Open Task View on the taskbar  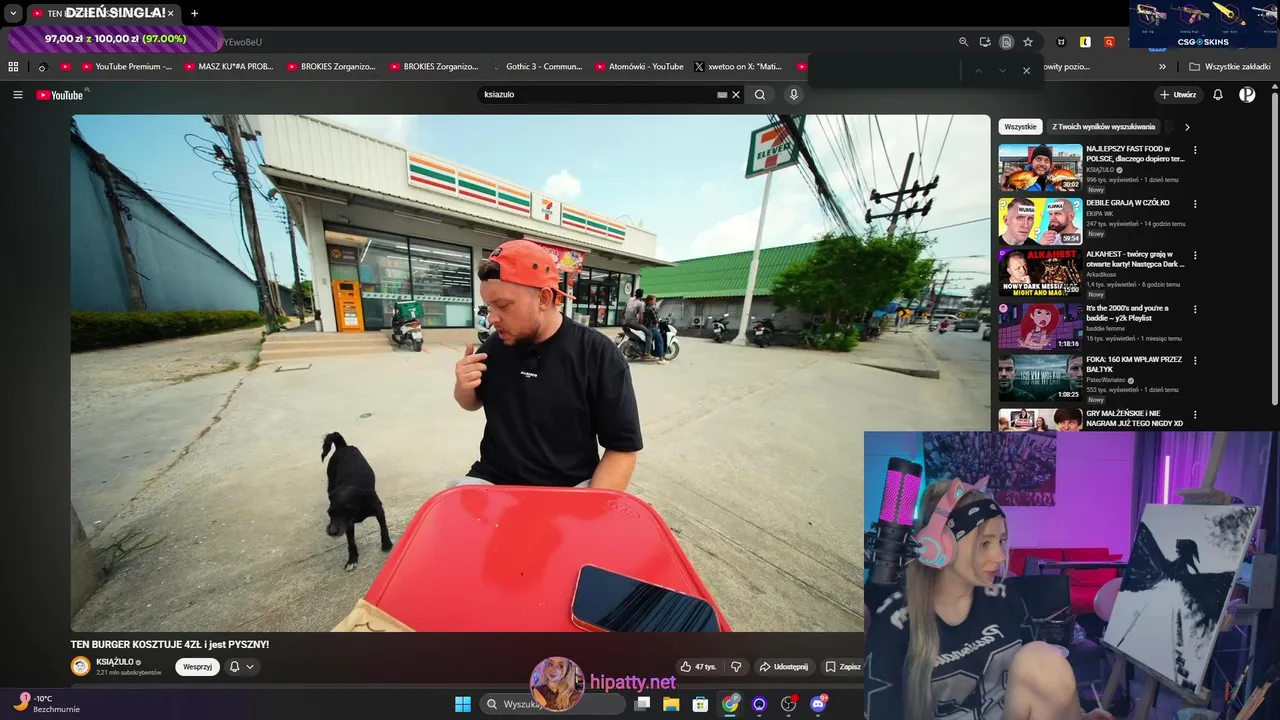[x=643, y=704]
